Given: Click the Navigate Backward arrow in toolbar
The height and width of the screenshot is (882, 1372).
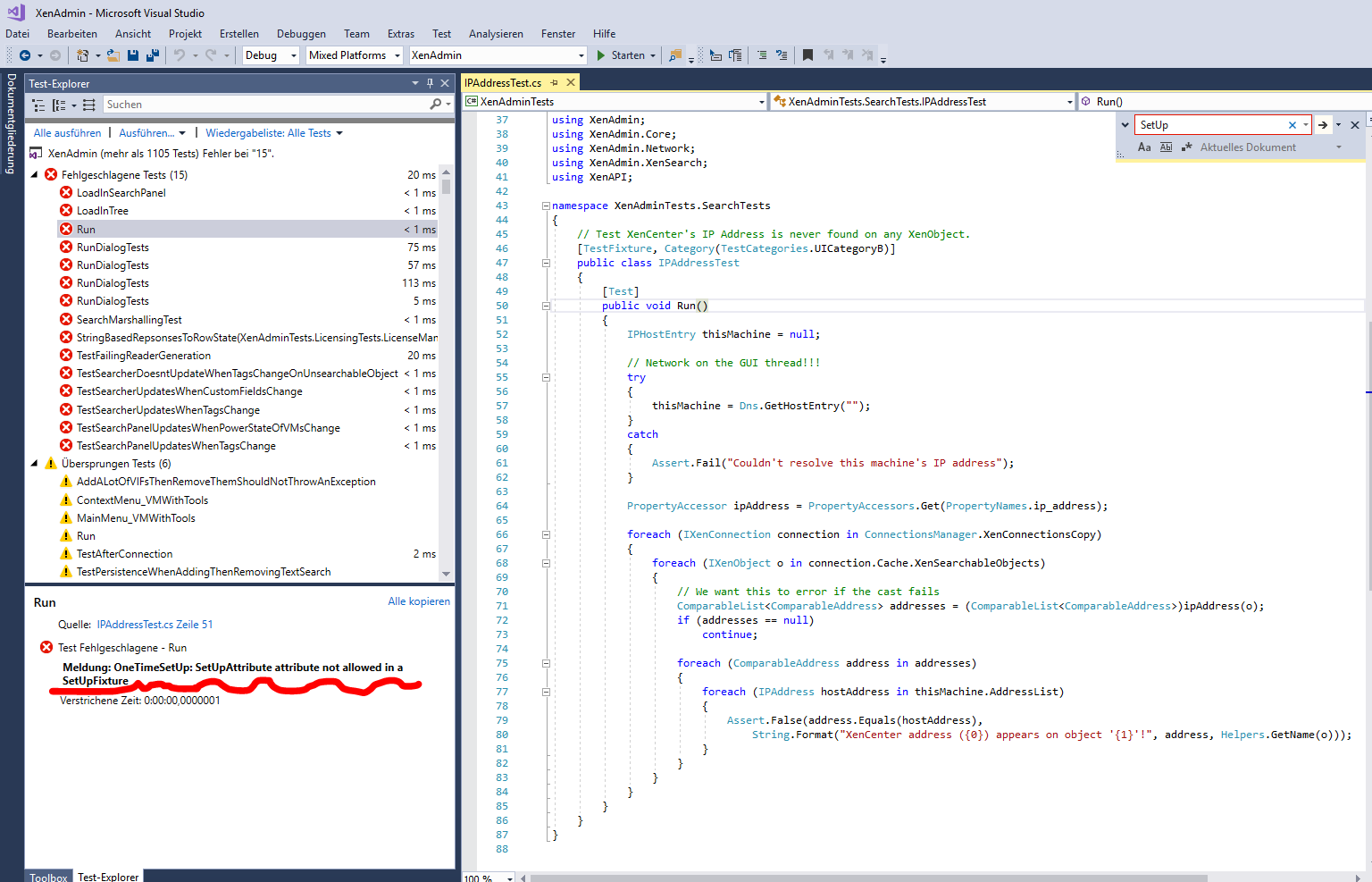Looking at the screenshot, I should click(24, 55).
